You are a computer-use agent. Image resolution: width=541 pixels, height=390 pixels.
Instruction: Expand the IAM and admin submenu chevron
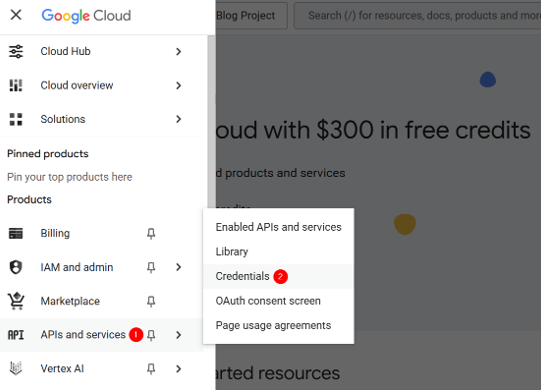[178, 267]
